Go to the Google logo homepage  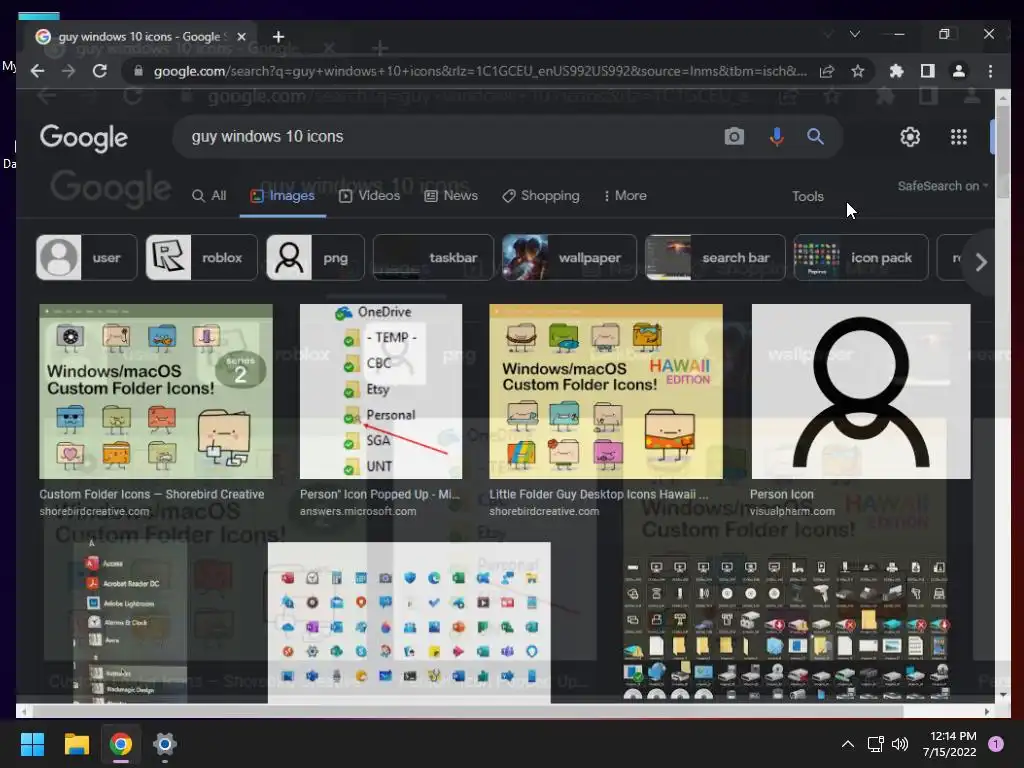pos(84,138)
